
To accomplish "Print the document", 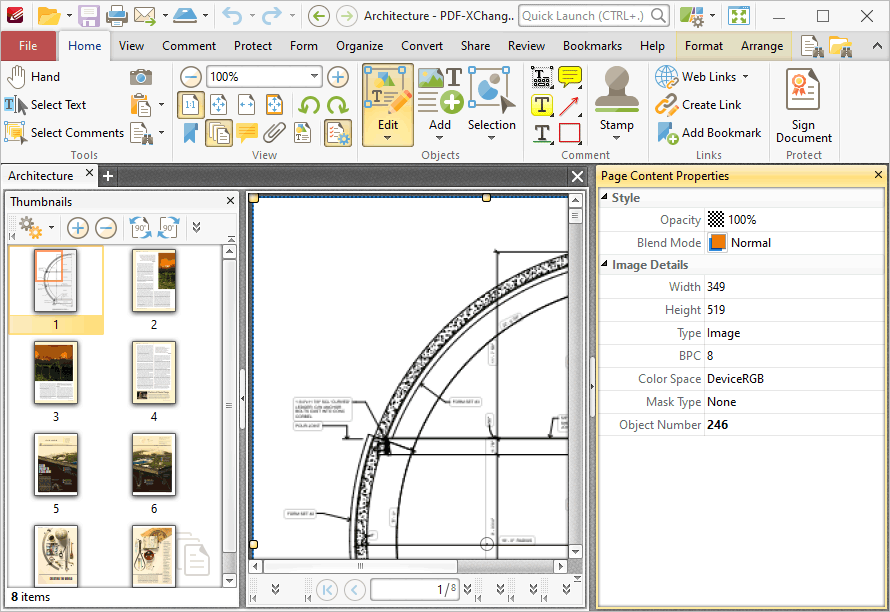I will 117,16.
